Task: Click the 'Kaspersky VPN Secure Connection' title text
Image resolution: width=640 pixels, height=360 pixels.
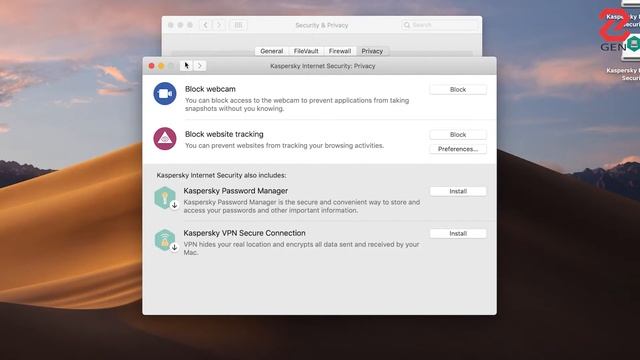Action: coord(244,233)
